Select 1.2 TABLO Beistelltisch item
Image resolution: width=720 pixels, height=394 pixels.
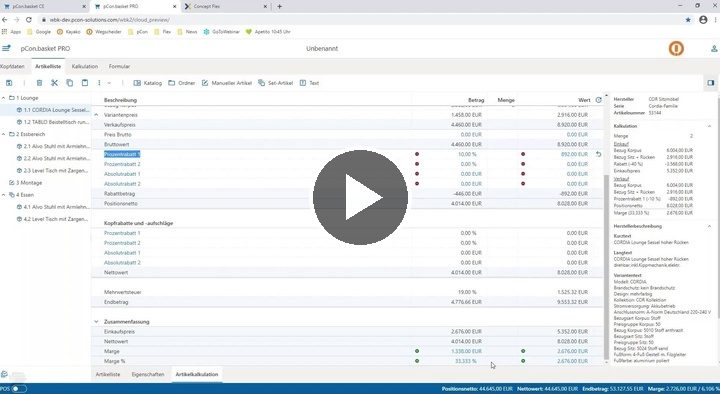[x=52, y=122]
